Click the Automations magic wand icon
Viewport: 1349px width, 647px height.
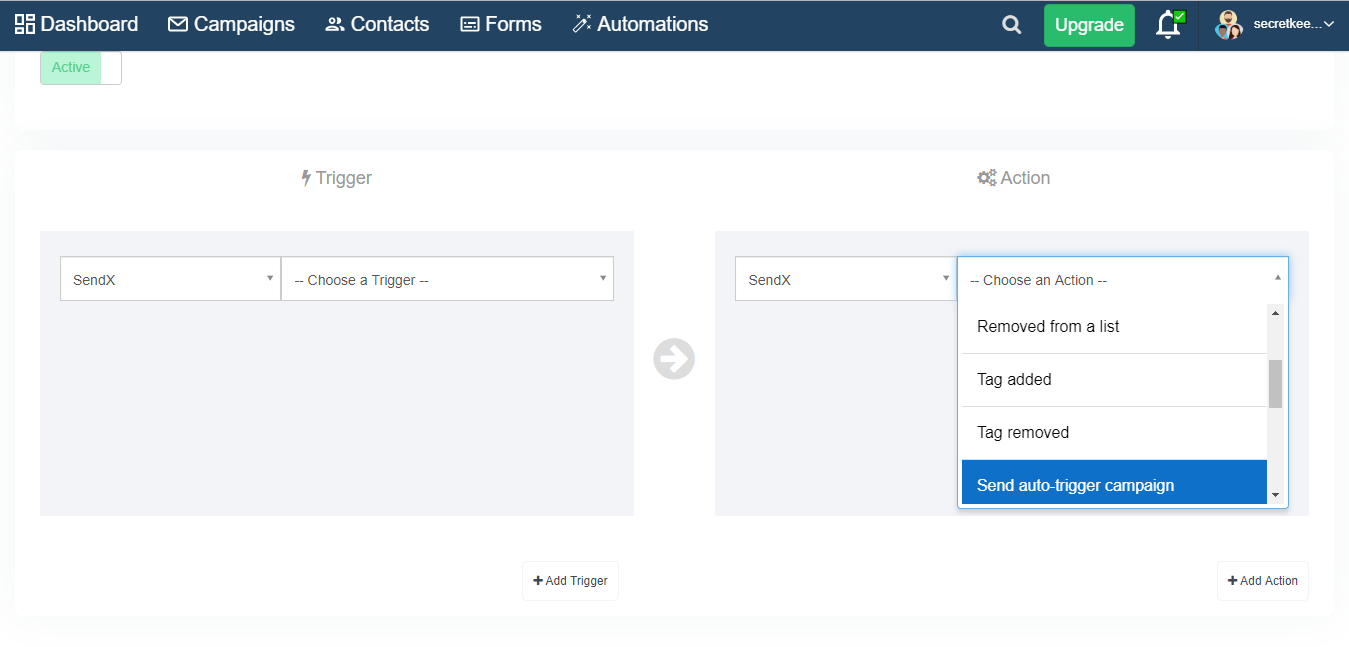[582, 24]
